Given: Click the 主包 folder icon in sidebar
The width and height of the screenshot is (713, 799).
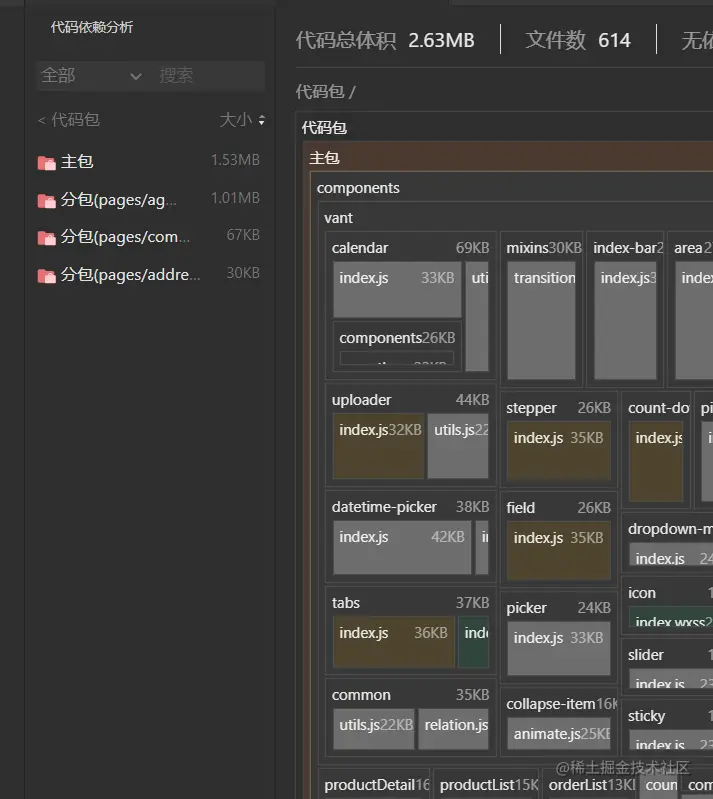Looking at the screenshot, I should tap(46, 163).
